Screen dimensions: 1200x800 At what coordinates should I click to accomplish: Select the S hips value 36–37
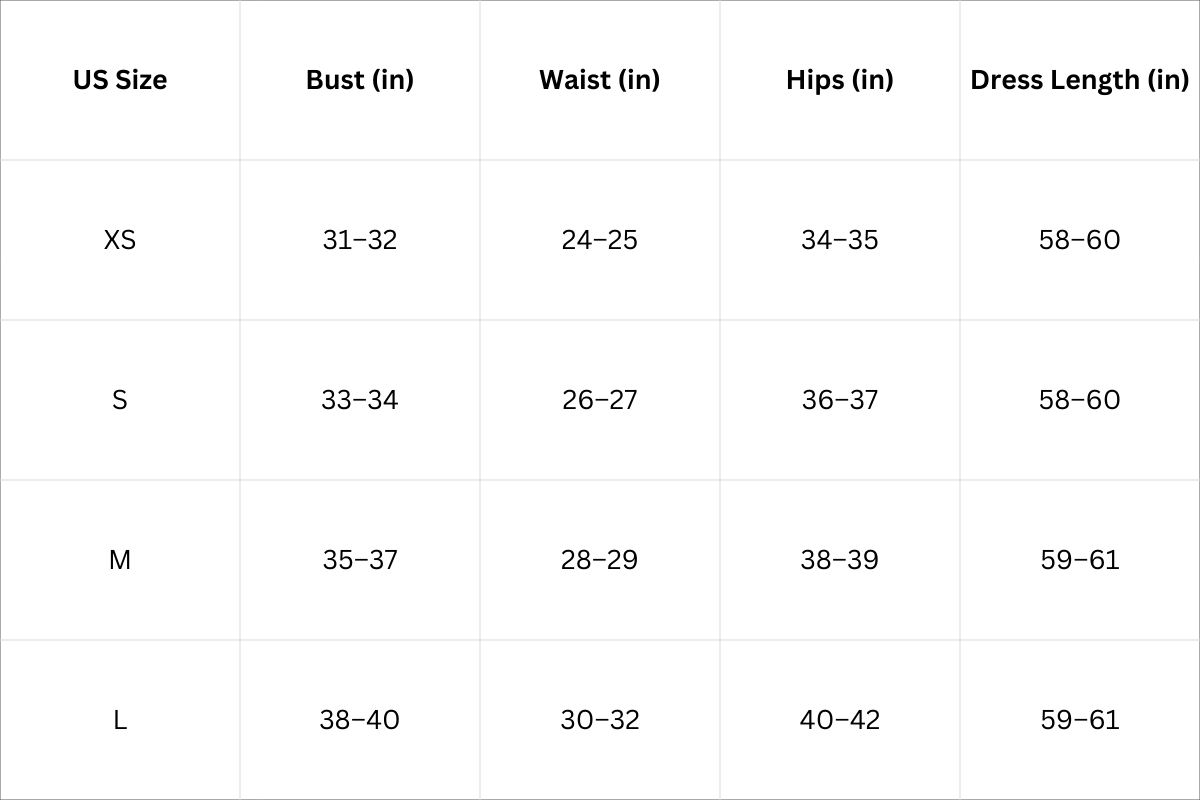[840, 400]
